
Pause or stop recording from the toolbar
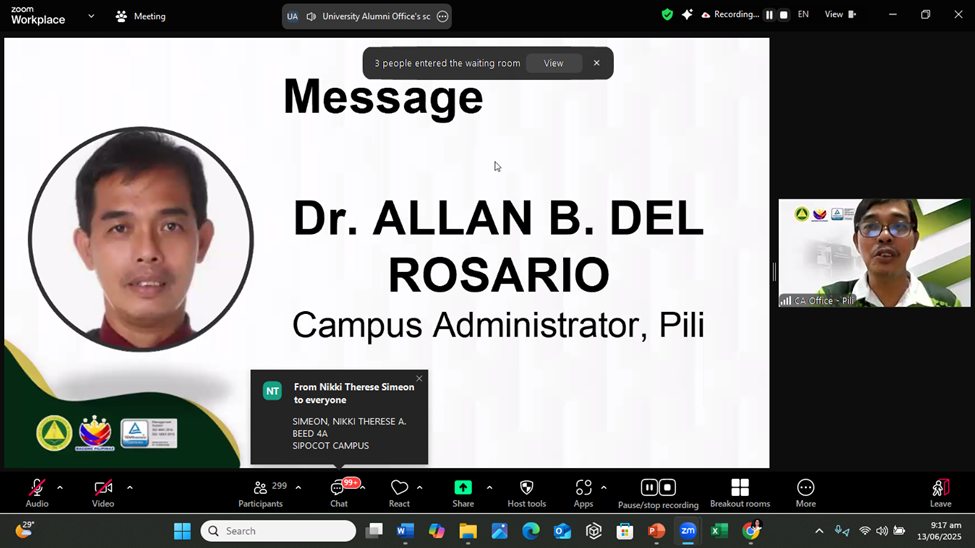coord(658,488)
